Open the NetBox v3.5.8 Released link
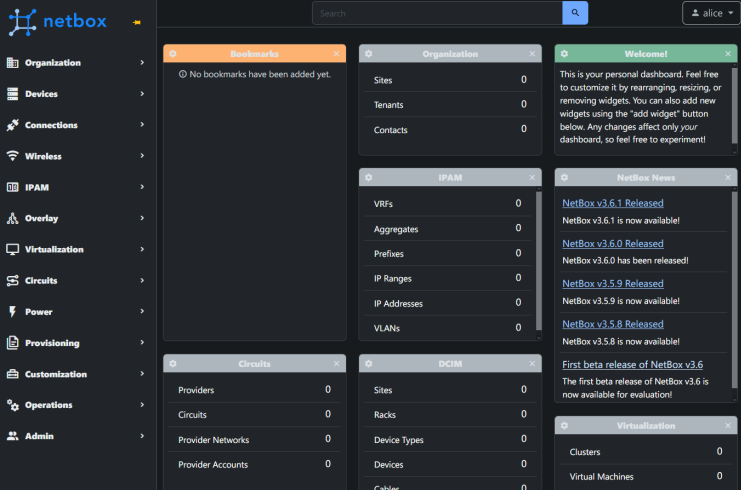Screen dimensions: 741x490 point(612,324)
